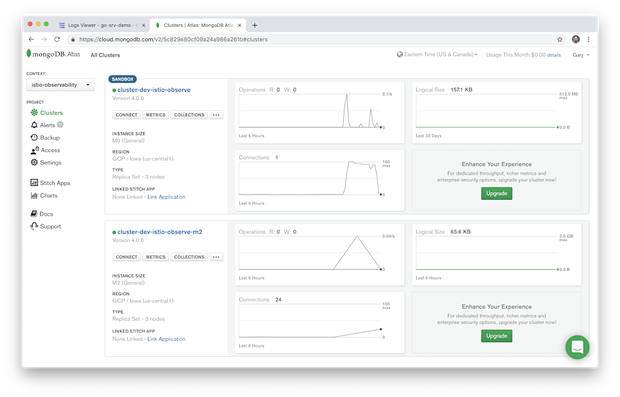Select All Clusters in top navigation
Image resolution: width=620 pixels, height=397 pixels.
pos(105,55)
